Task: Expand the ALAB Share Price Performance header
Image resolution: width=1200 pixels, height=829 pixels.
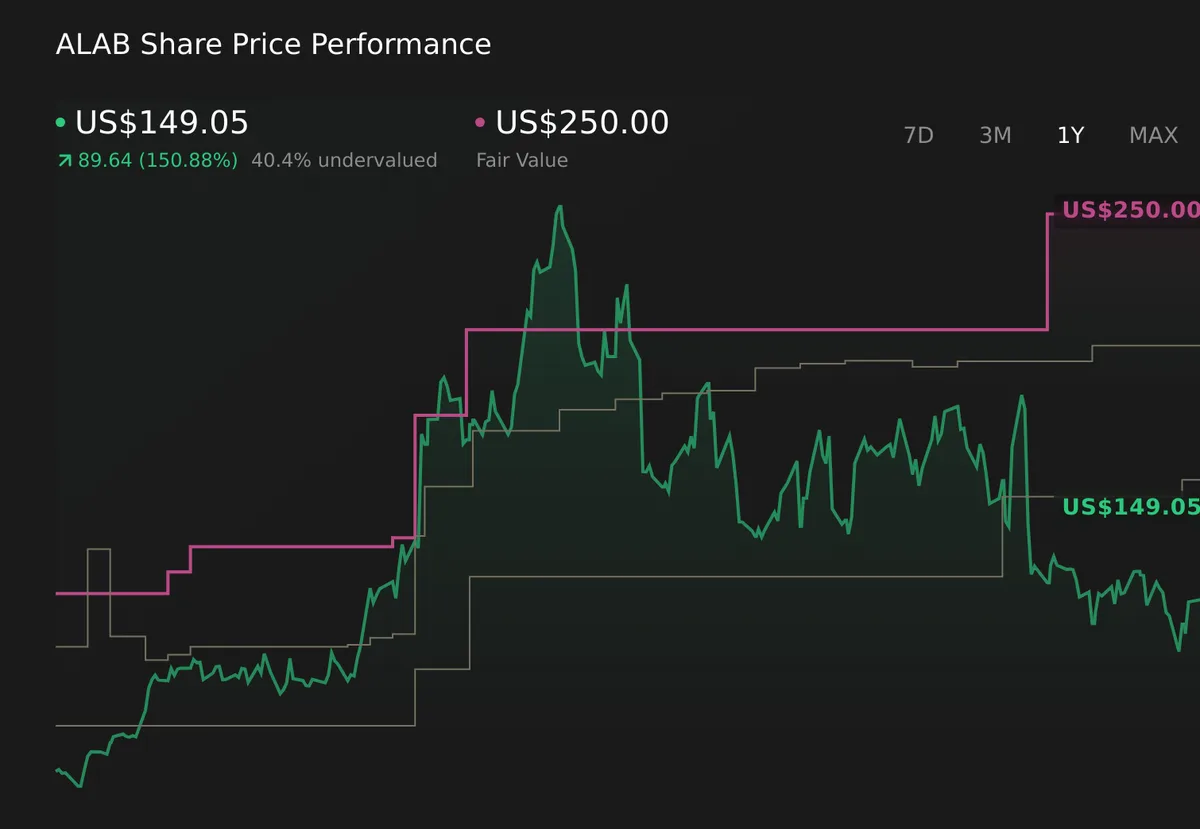Action: (273, 44)
